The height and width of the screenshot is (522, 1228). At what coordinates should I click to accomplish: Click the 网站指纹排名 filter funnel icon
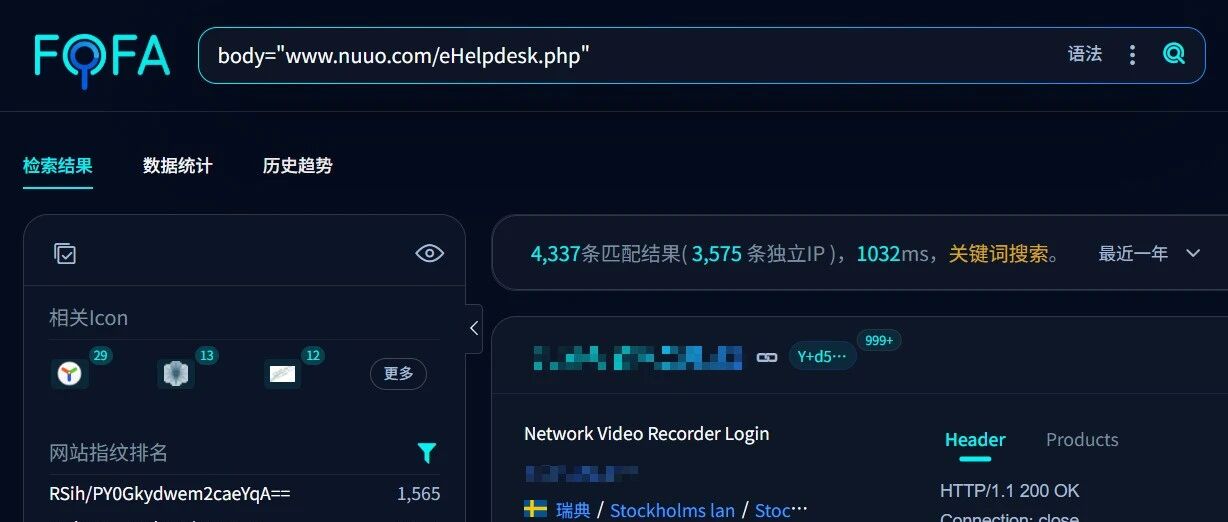(x=427, y=453)
